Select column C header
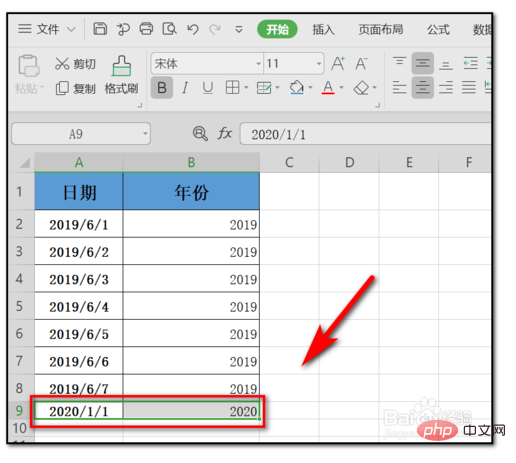516x463 pixels. coord(289,162)
